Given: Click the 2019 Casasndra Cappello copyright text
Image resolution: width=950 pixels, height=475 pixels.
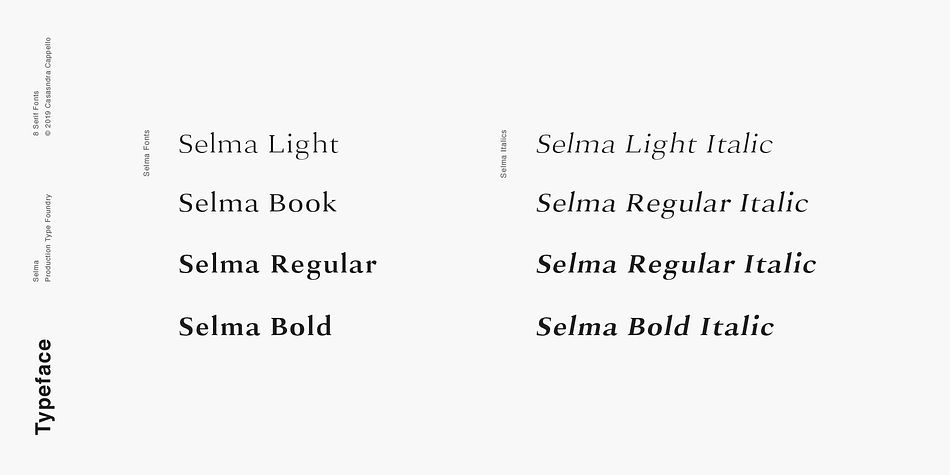Looking at the screenshot, I should pyautogui.click(x=48, y=87).
